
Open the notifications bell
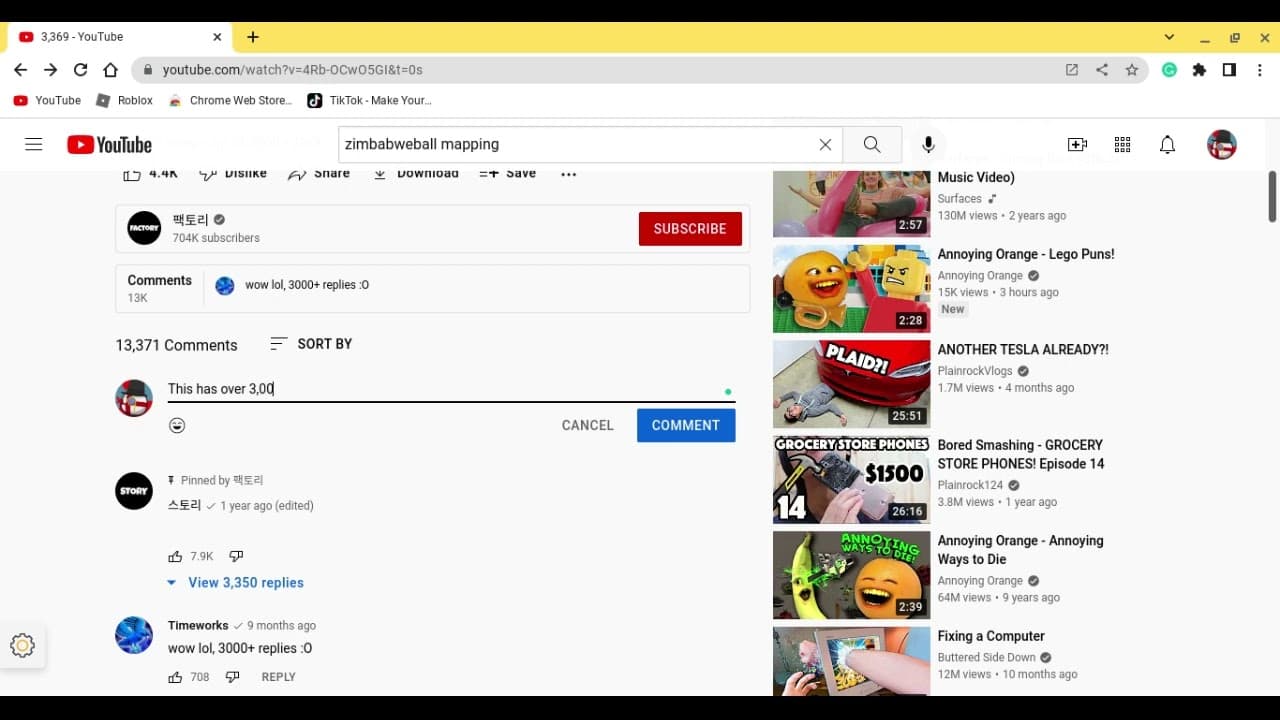[x=1167, y=144]
